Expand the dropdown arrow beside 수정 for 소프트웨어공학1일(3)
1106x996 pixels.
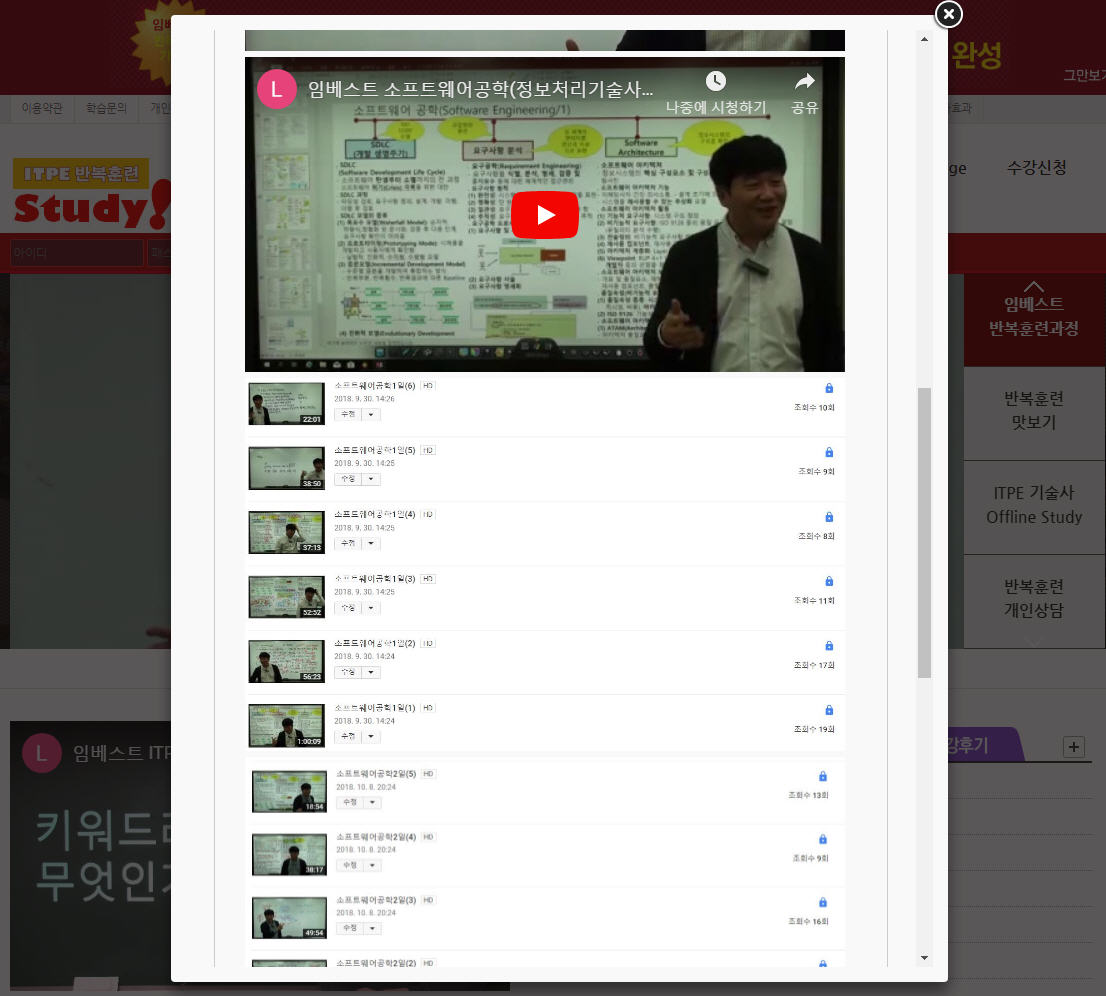click(x=371, y=608)
